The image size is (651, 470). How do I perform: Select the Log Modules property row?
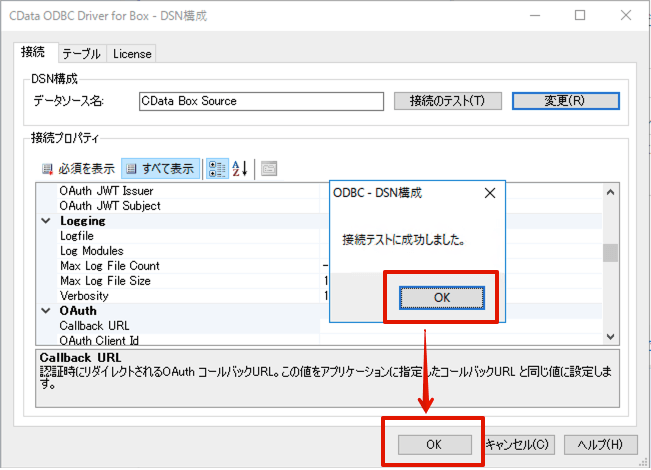click(92, 251)
